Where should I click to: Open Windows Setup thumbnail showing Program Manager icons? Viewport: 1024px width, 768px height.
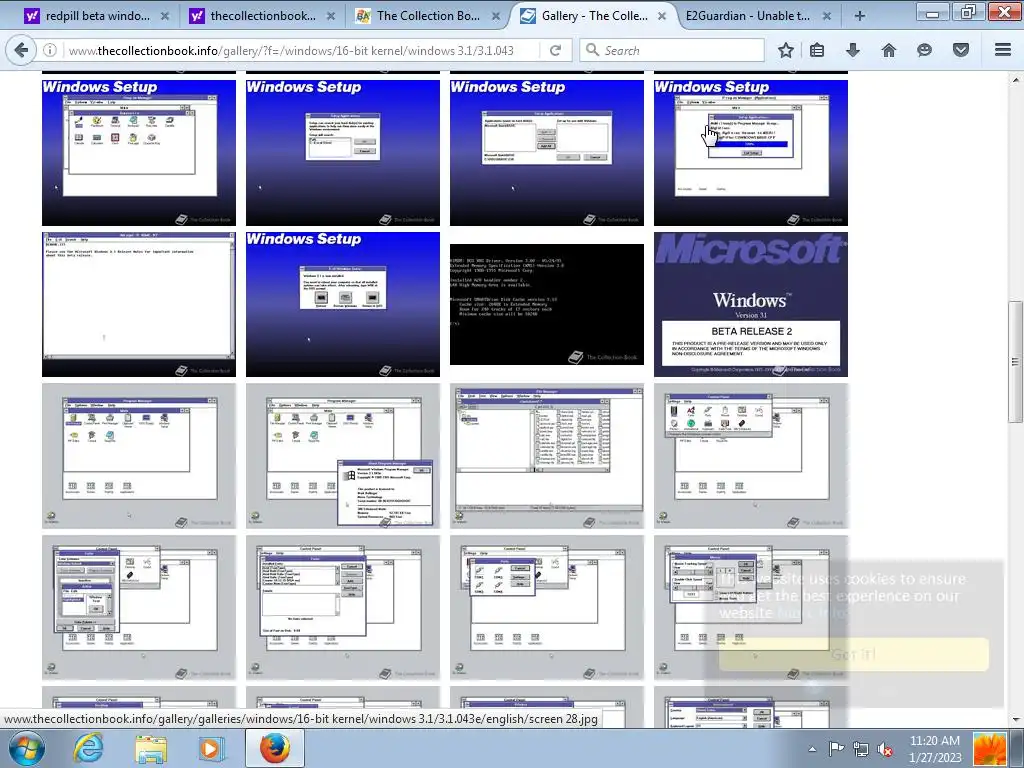[x=139, y=153]
